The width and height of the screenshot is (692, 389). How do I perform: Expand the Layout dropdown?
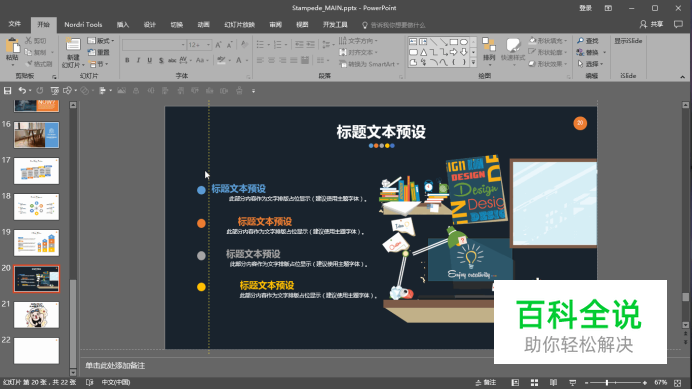point(101,41)
